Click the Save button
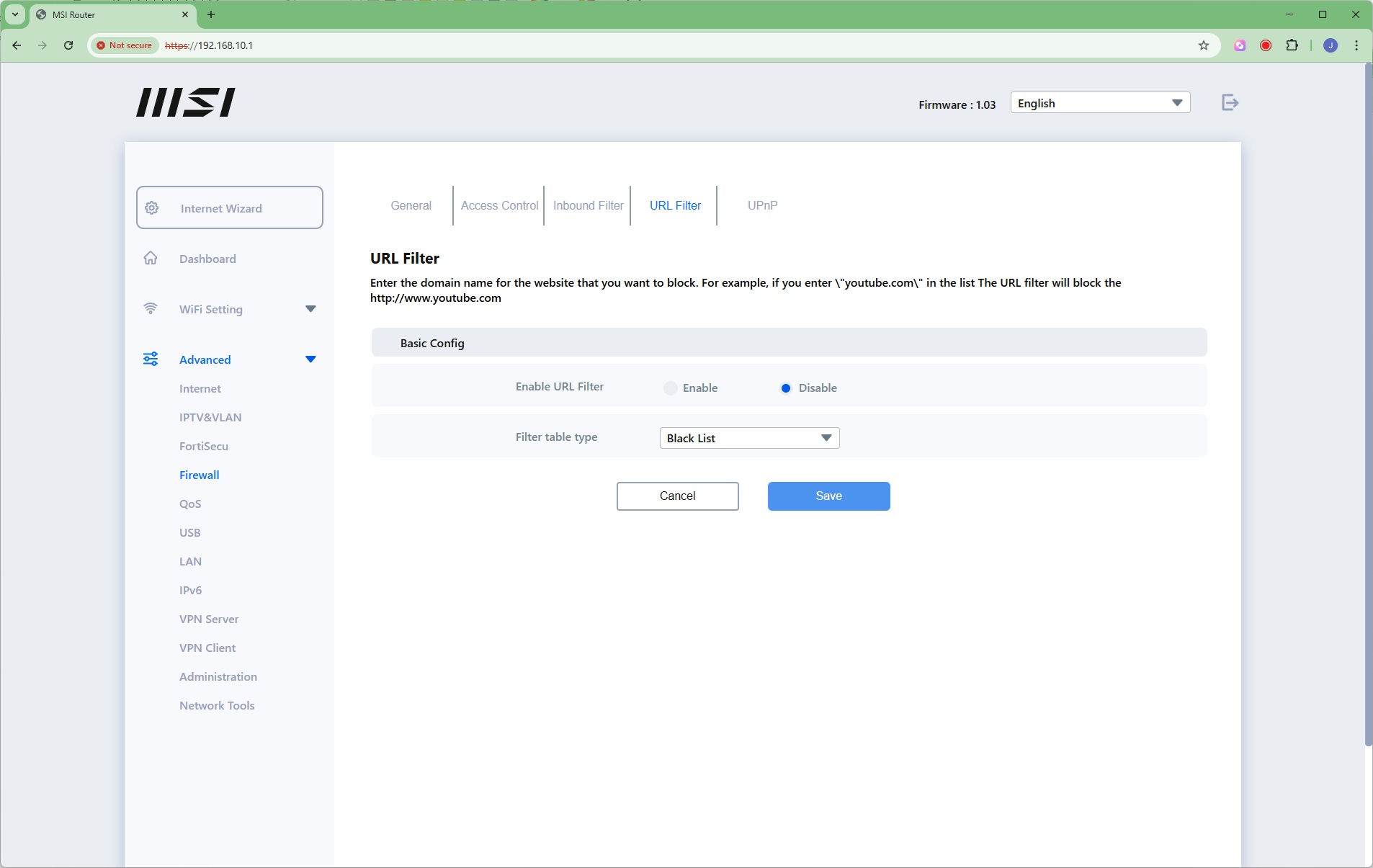1373x868 pixels. 828,496
